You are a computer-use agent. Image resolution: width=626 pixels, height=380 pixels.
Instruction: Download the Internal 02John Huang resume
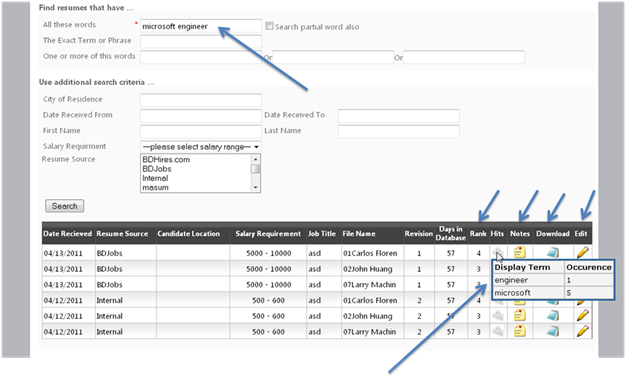point(553,316)
